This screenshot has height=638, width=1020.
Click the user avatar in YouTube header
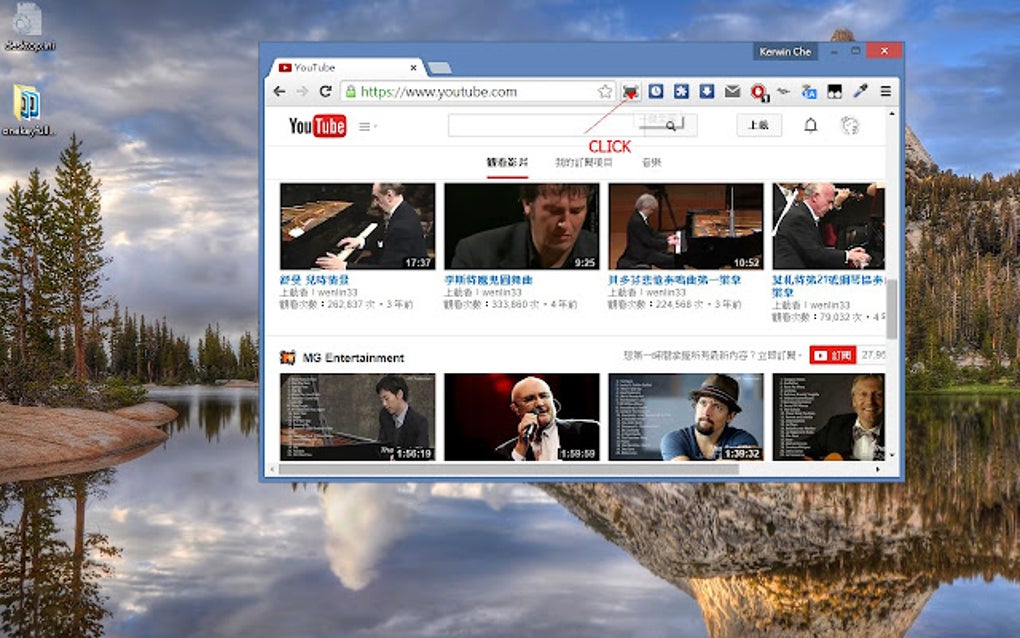coord(849,126)
